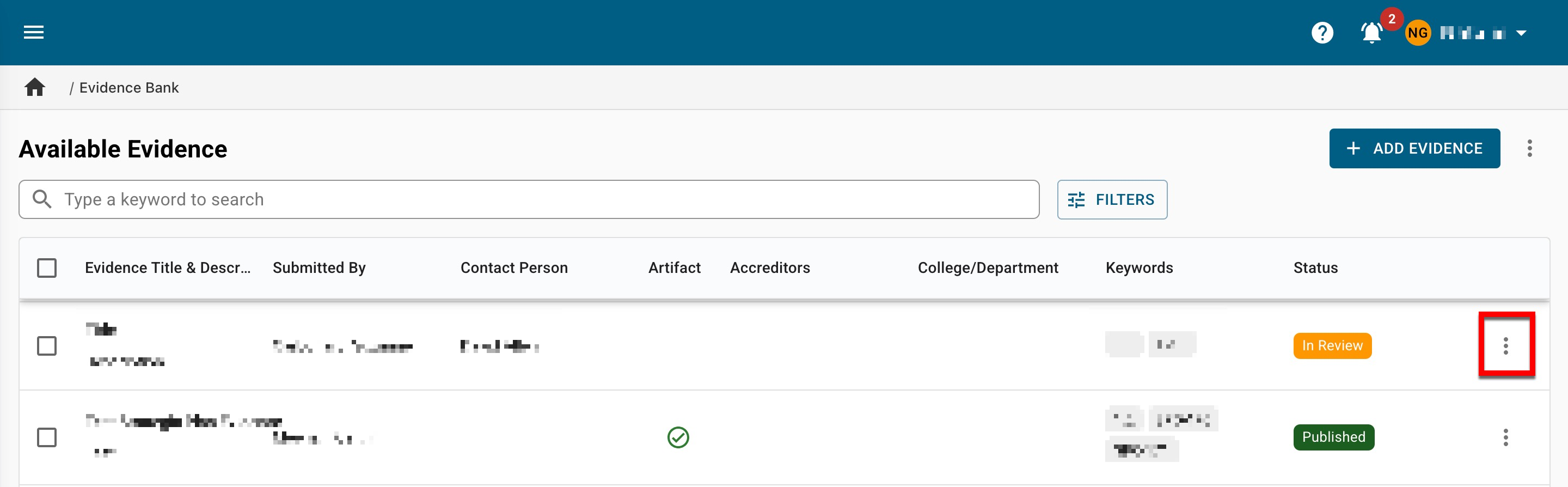1568x487 pixels.
Task: Open row actions for the In Review evidence
Action: click(1505, 346)
